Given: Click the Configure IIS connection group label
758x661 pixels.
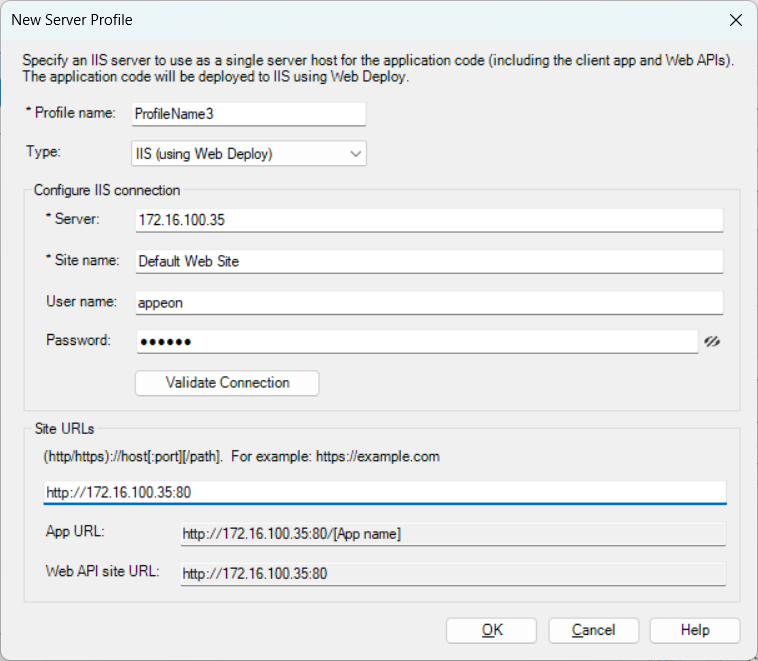Looking at the screenshot, I should (107, 190).
